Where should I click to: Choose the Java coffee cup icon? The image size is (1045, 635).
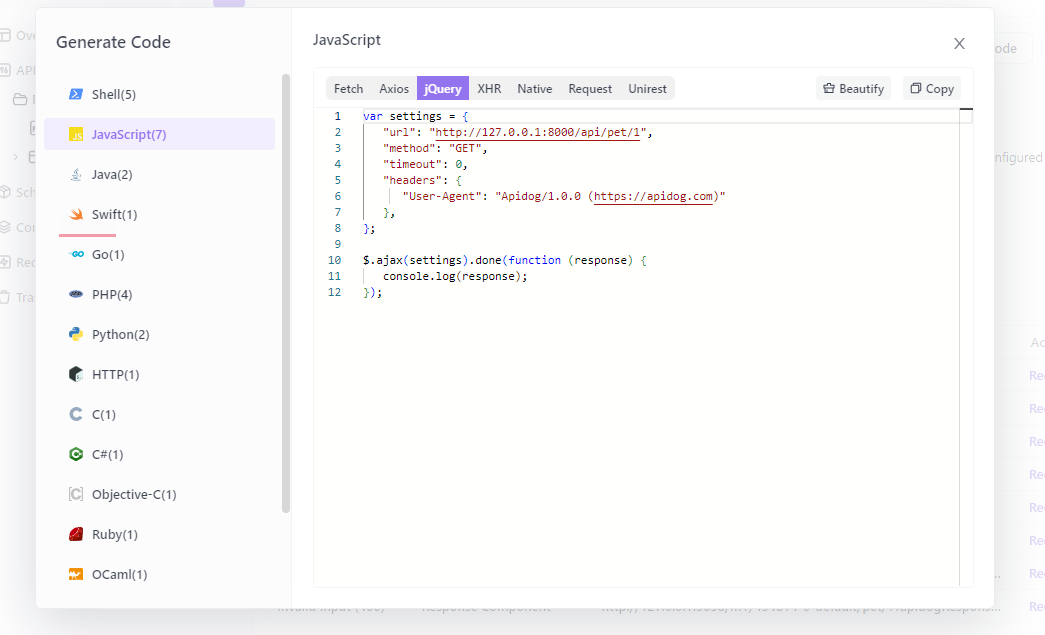click(x=76, y=174)
